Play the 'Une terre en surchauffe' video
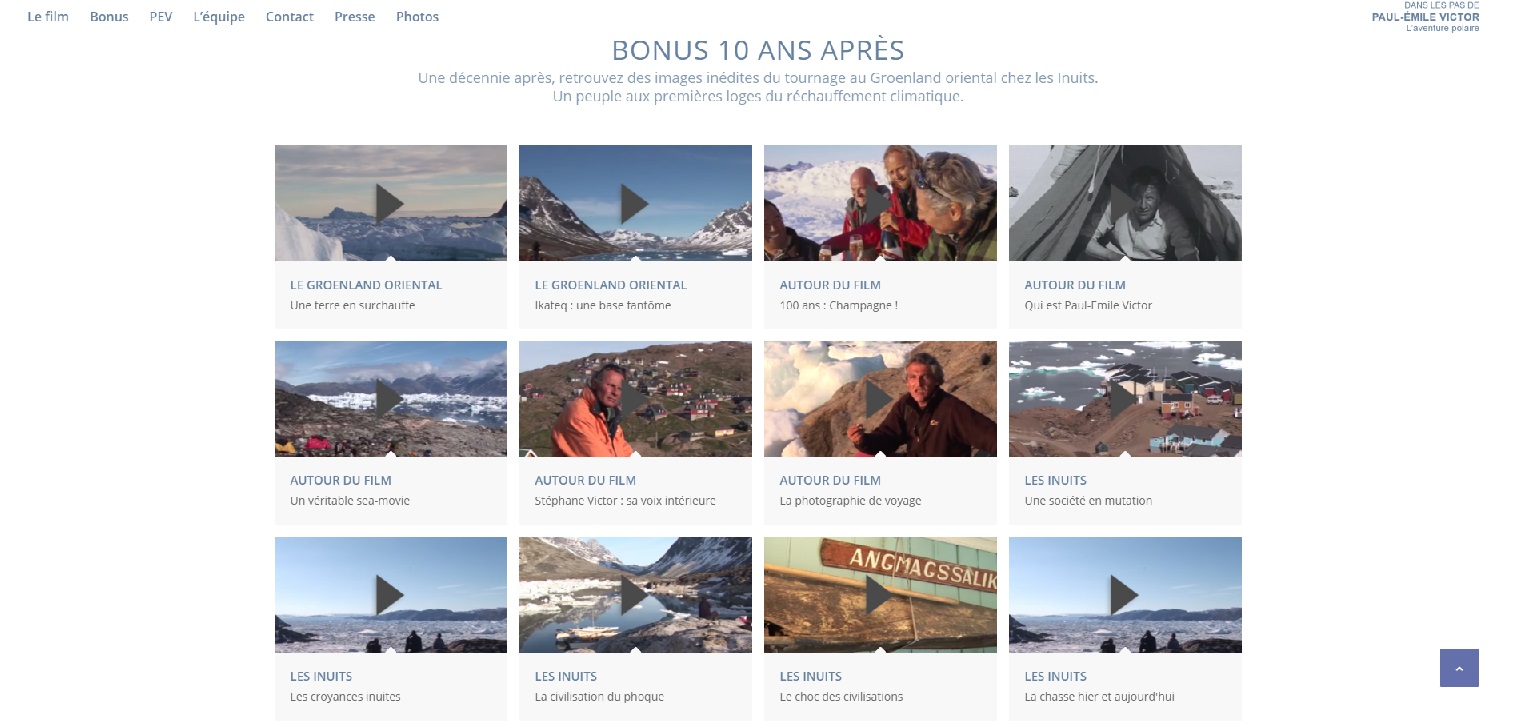Screen dimensions: 1518x726 coord(390,204)
